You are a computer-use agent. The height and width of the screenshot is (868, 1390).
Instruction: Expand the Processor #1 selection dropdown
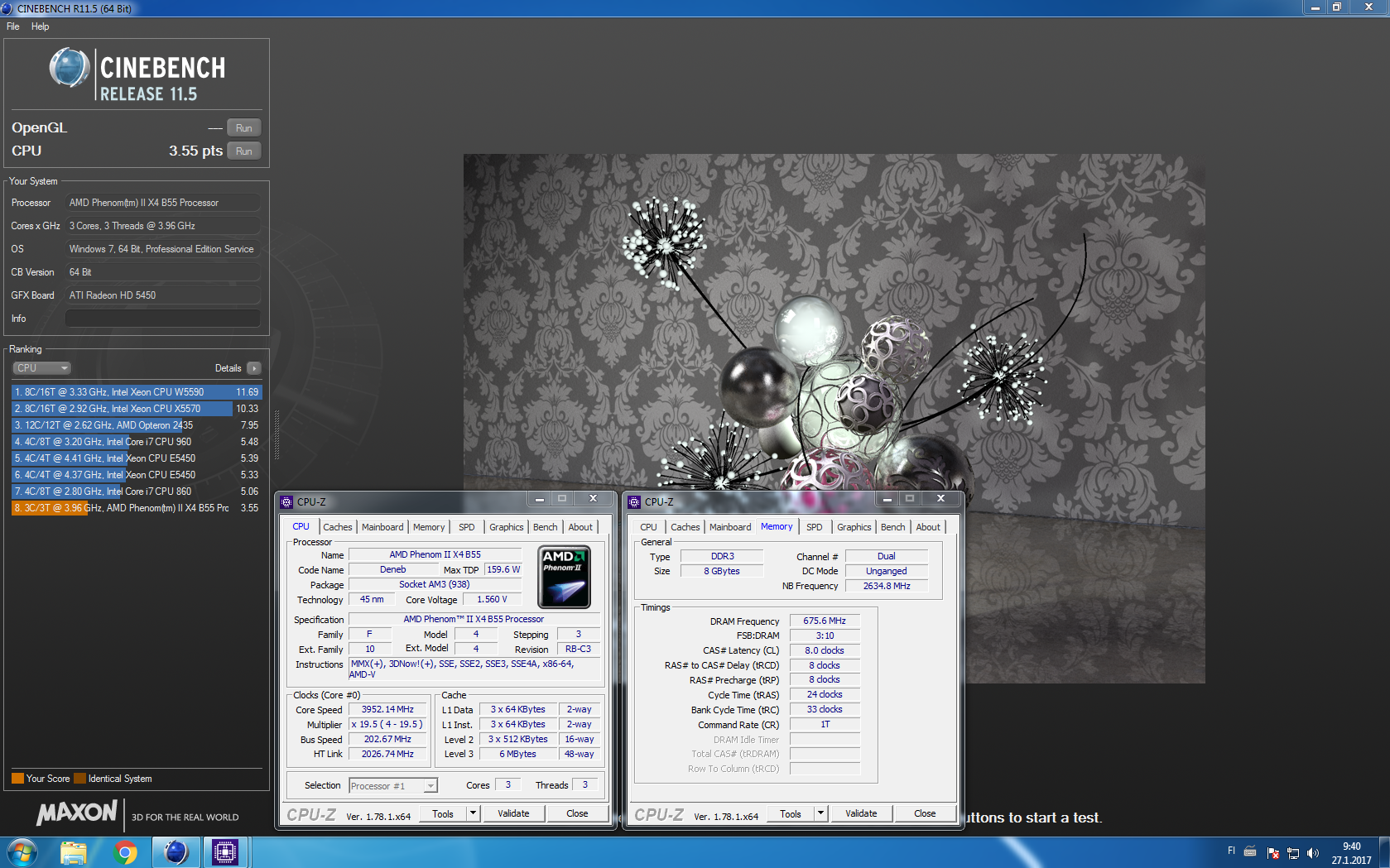(x=430, y=786)
